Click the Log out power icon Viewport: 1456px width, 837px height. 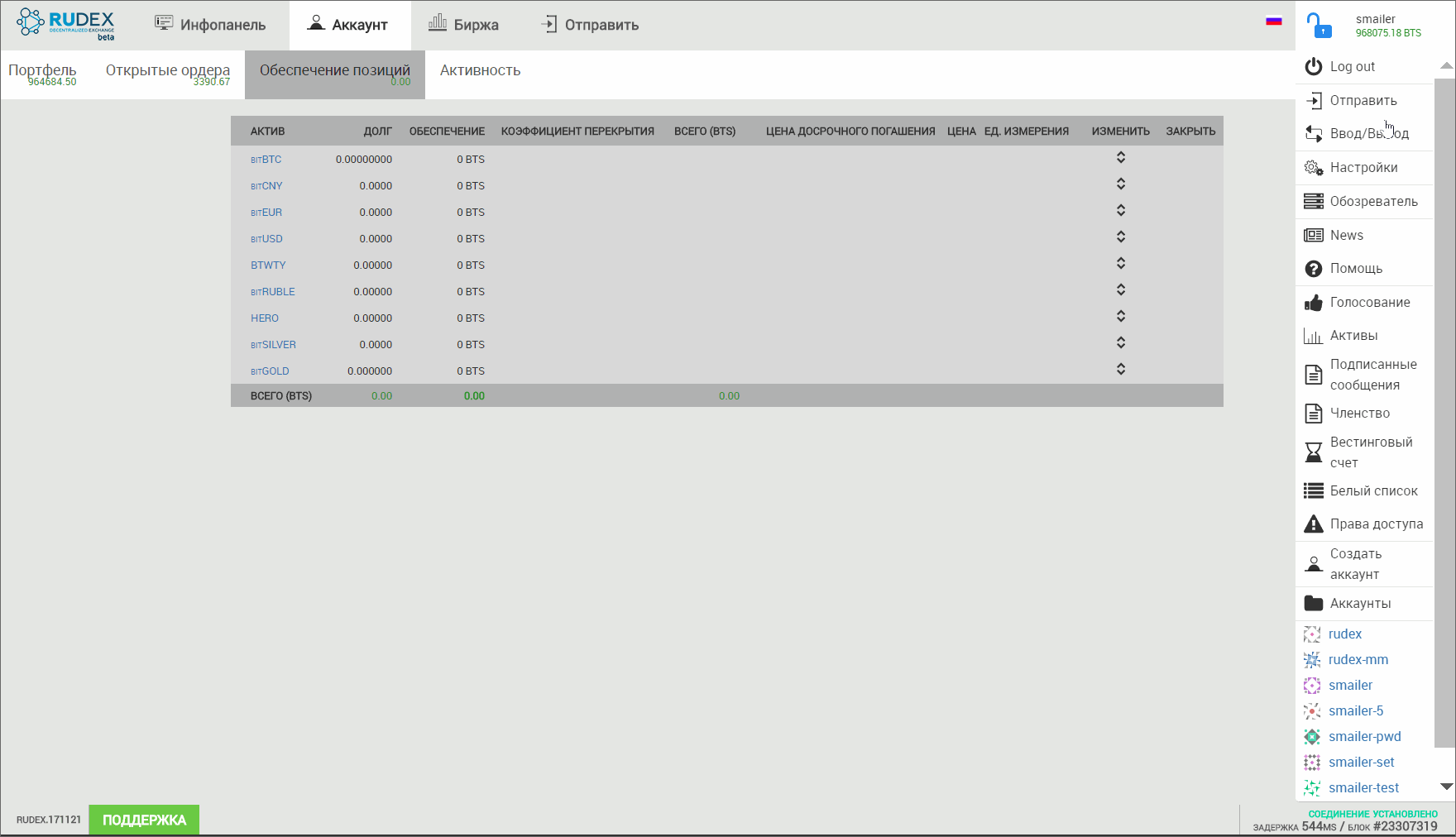1314,66
